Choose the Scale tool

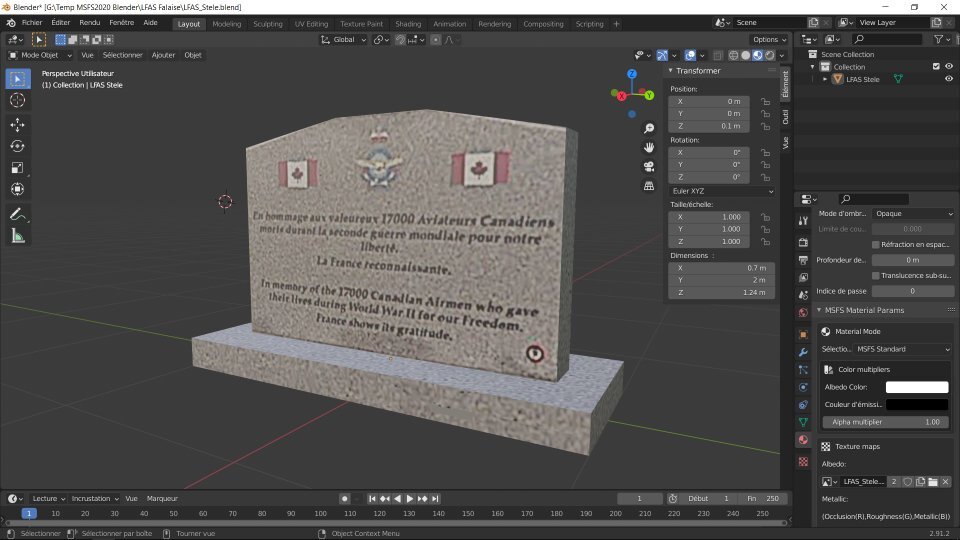(x=17, y=168)
